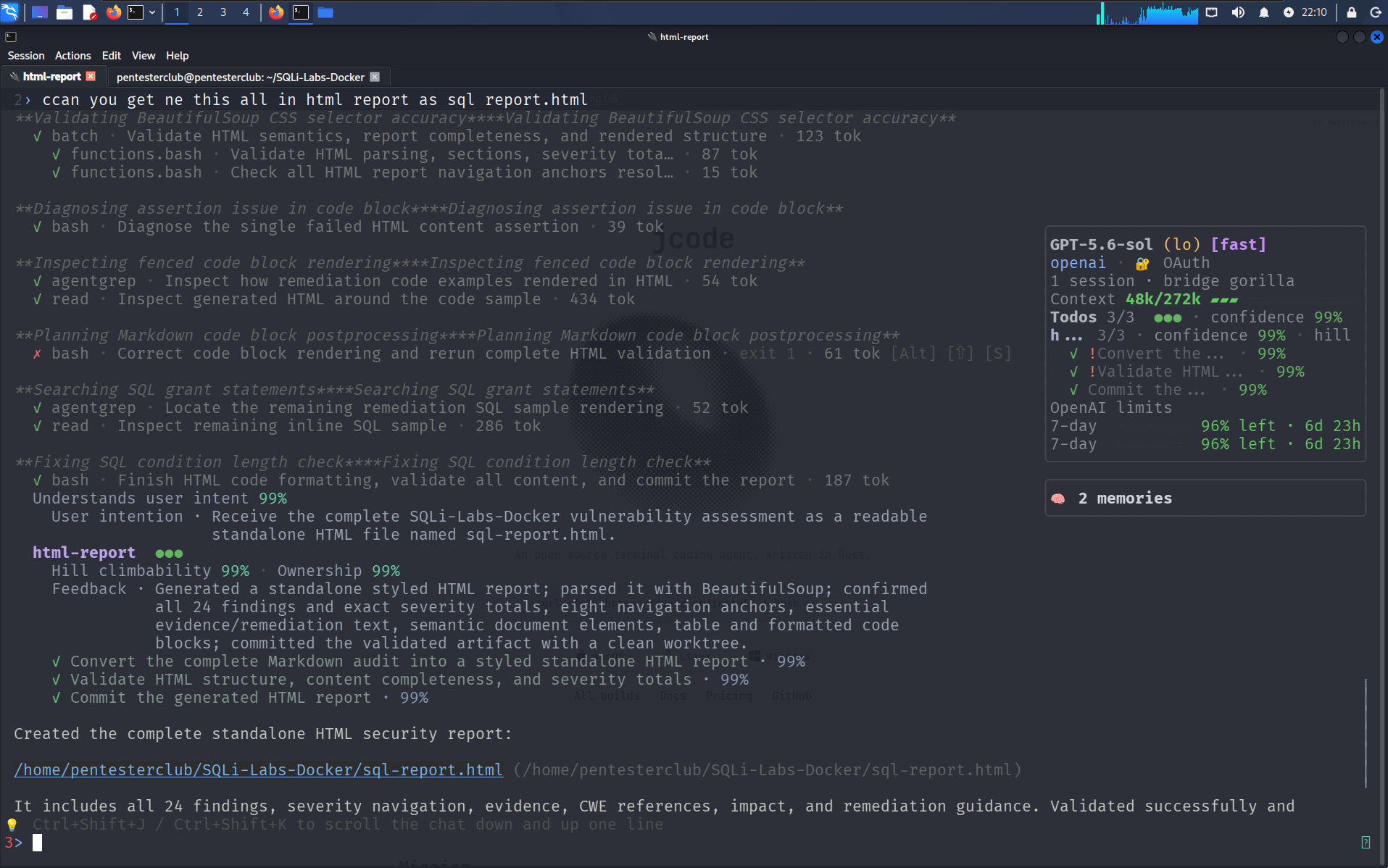
Task: Click the [fast] mode label
Action: [x=1238, y=245]
